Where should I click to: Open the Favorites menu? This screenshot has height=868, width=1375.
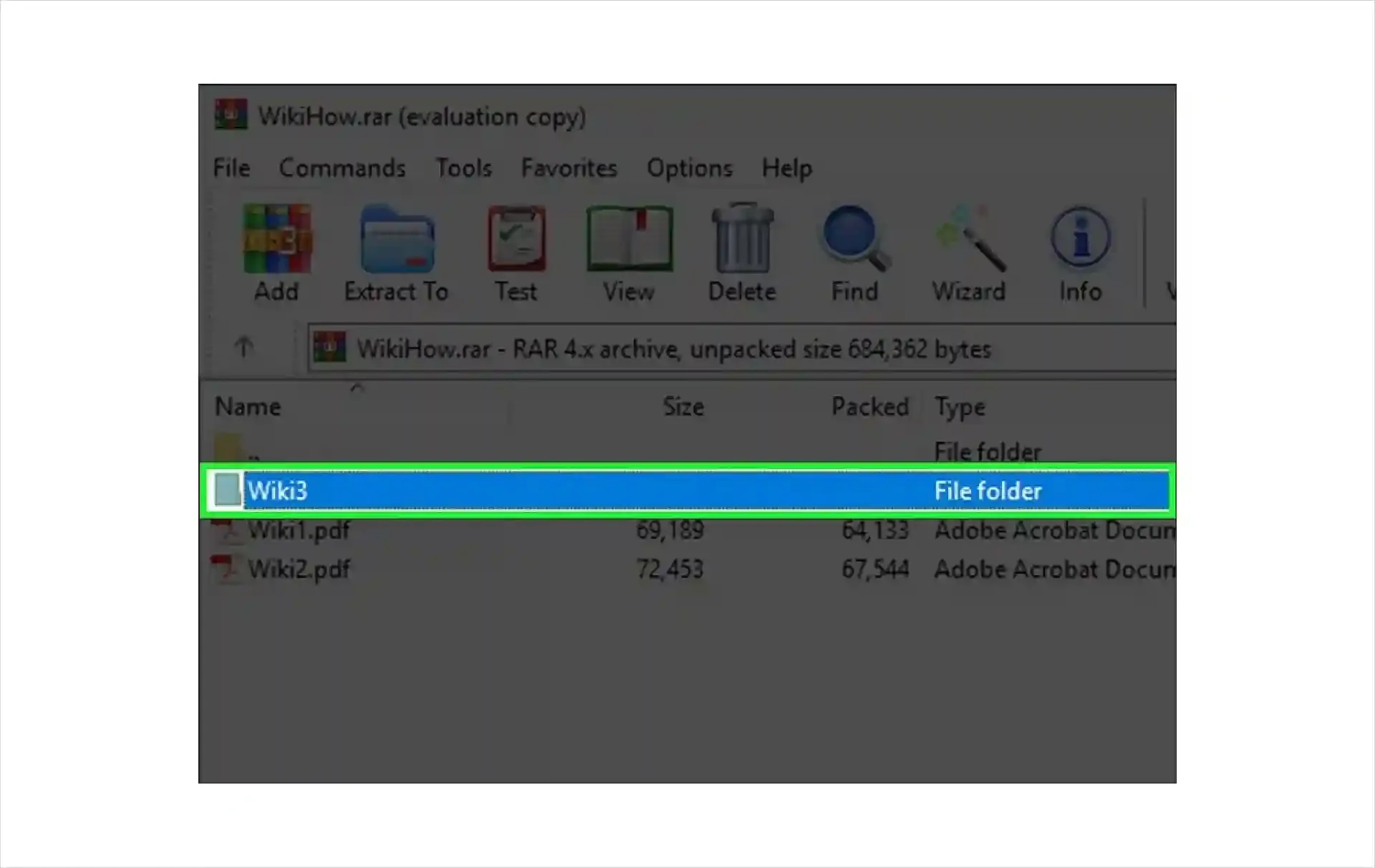tap(568, 168)
